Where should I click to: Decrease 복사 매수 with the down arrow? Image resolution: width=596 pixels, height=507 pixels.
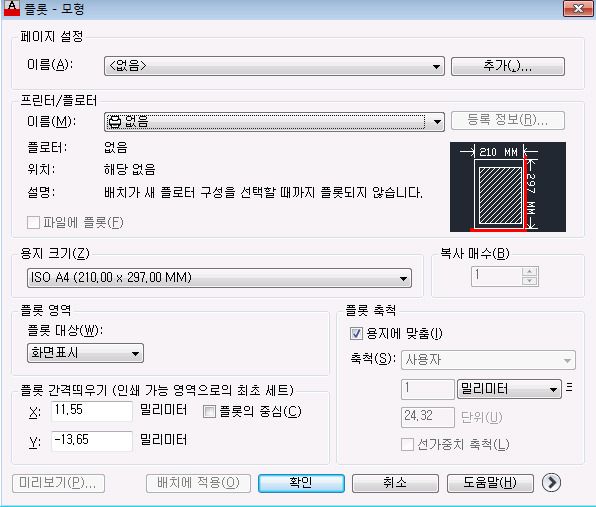(530, 281)
